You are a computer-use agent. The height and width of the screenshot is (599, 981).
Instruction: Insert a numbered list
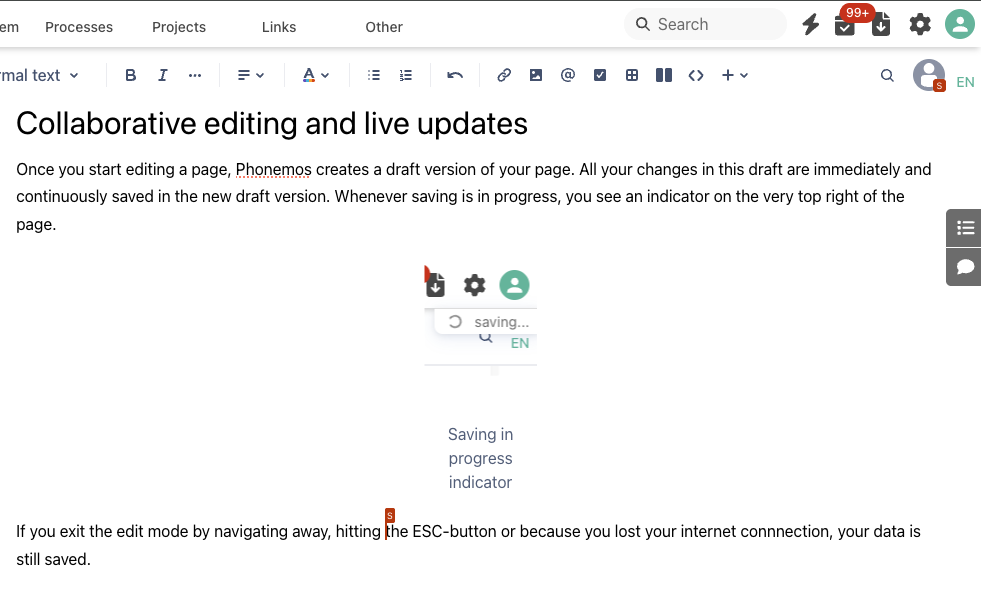pos(406,75)
